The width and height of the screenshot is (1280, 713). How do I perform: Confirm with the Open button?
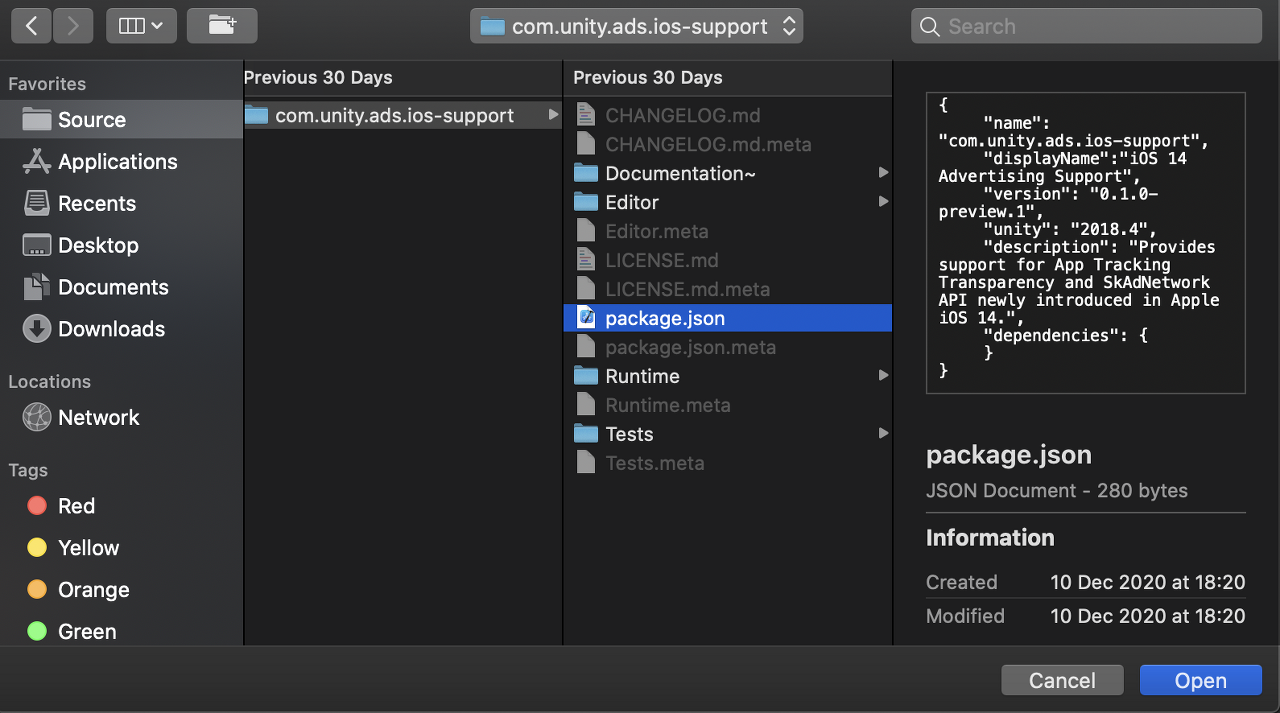click(1201, 681)
